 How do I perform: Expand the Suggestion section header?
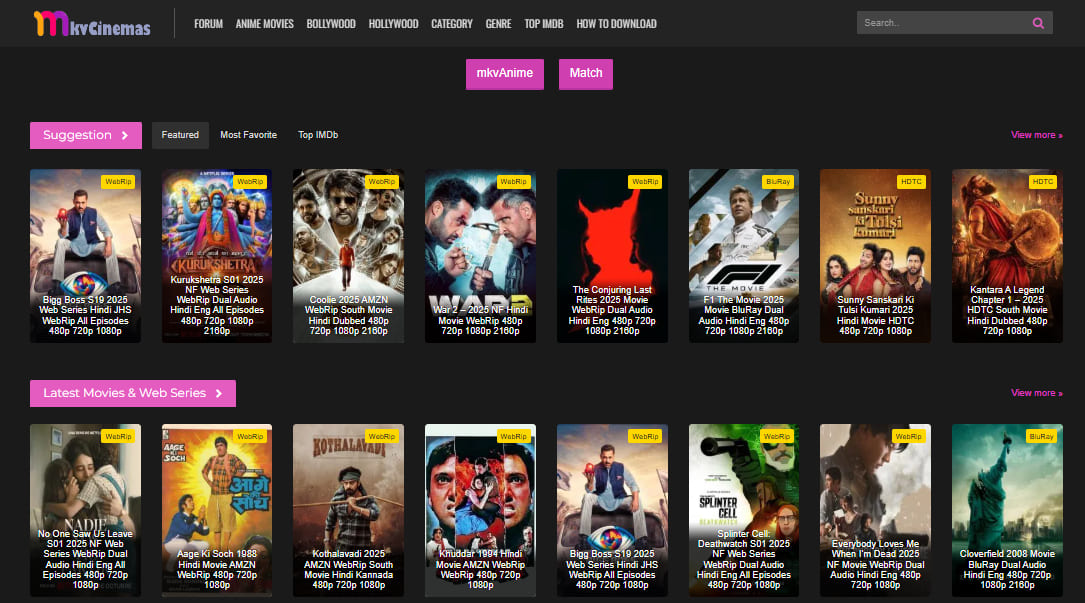click(85, 135)
